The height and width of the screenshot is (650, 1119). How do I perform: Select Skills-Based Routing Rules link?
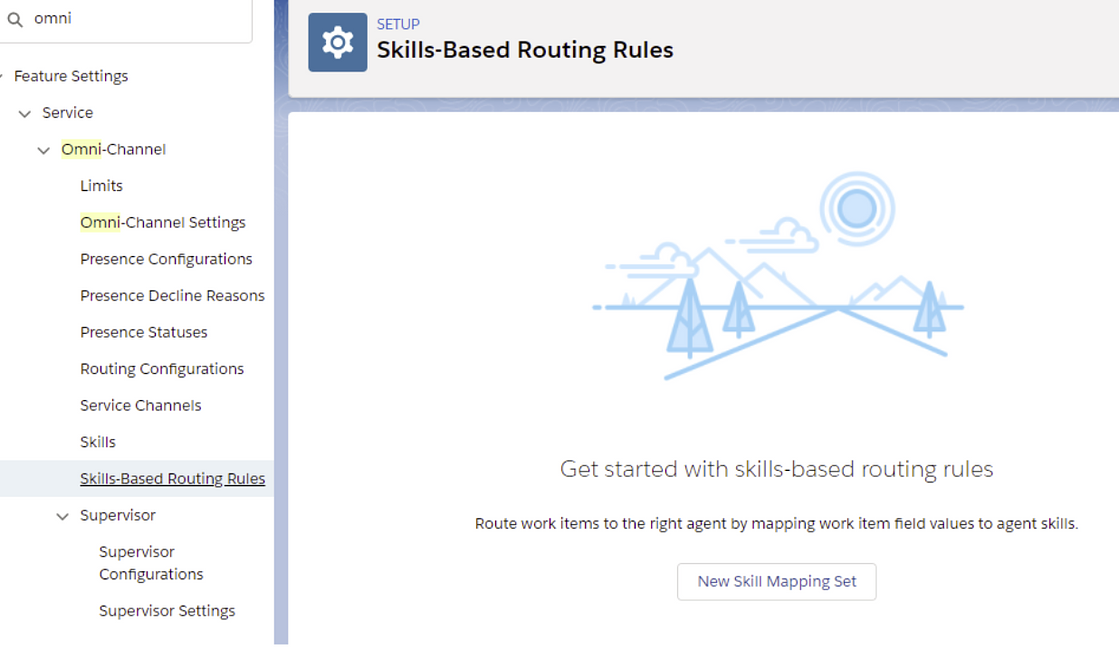tap(173, 478)
